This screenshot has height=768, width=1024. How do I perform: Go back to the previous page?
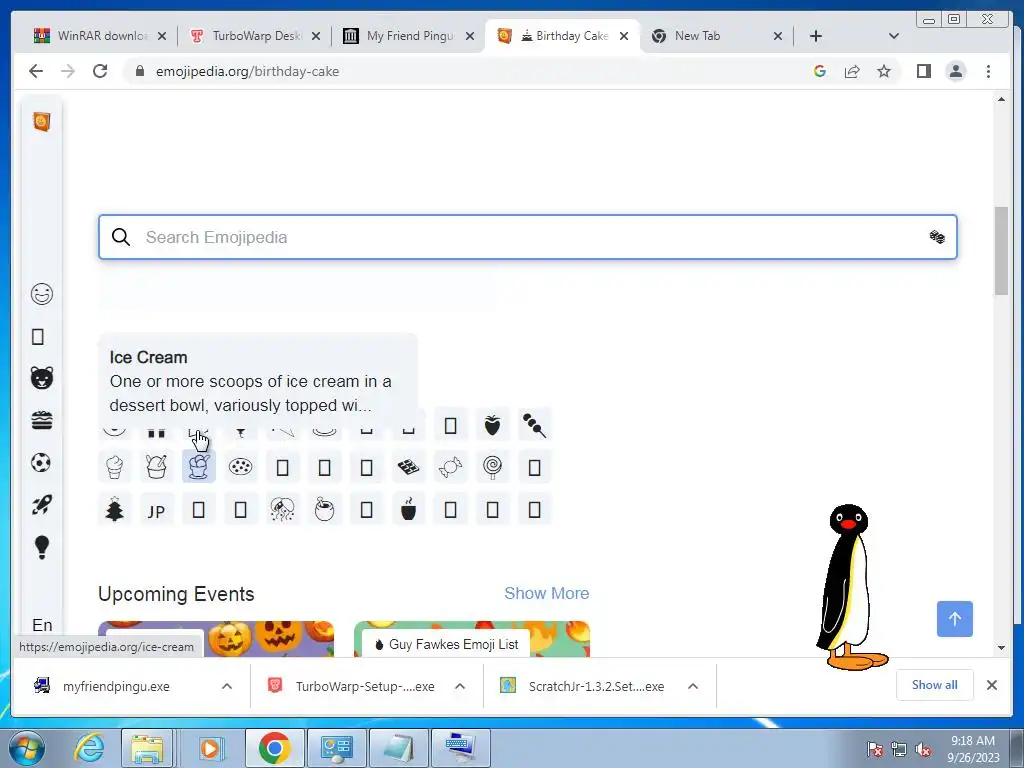point(36,71)
